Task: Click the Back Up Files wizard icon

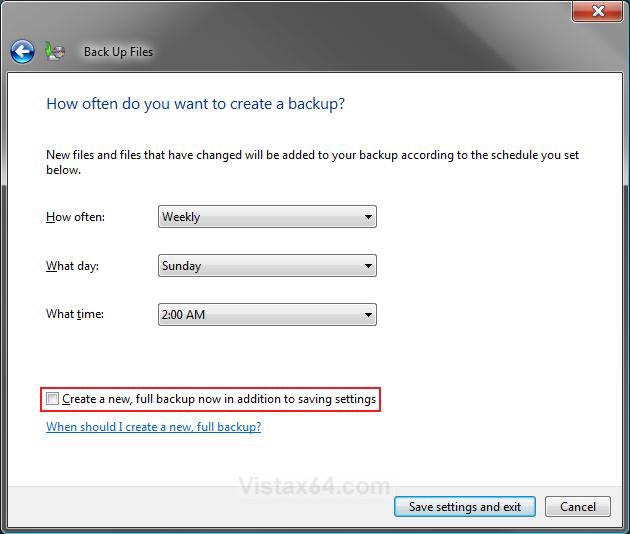Action: pyautogui.click(x=55, y=51)
